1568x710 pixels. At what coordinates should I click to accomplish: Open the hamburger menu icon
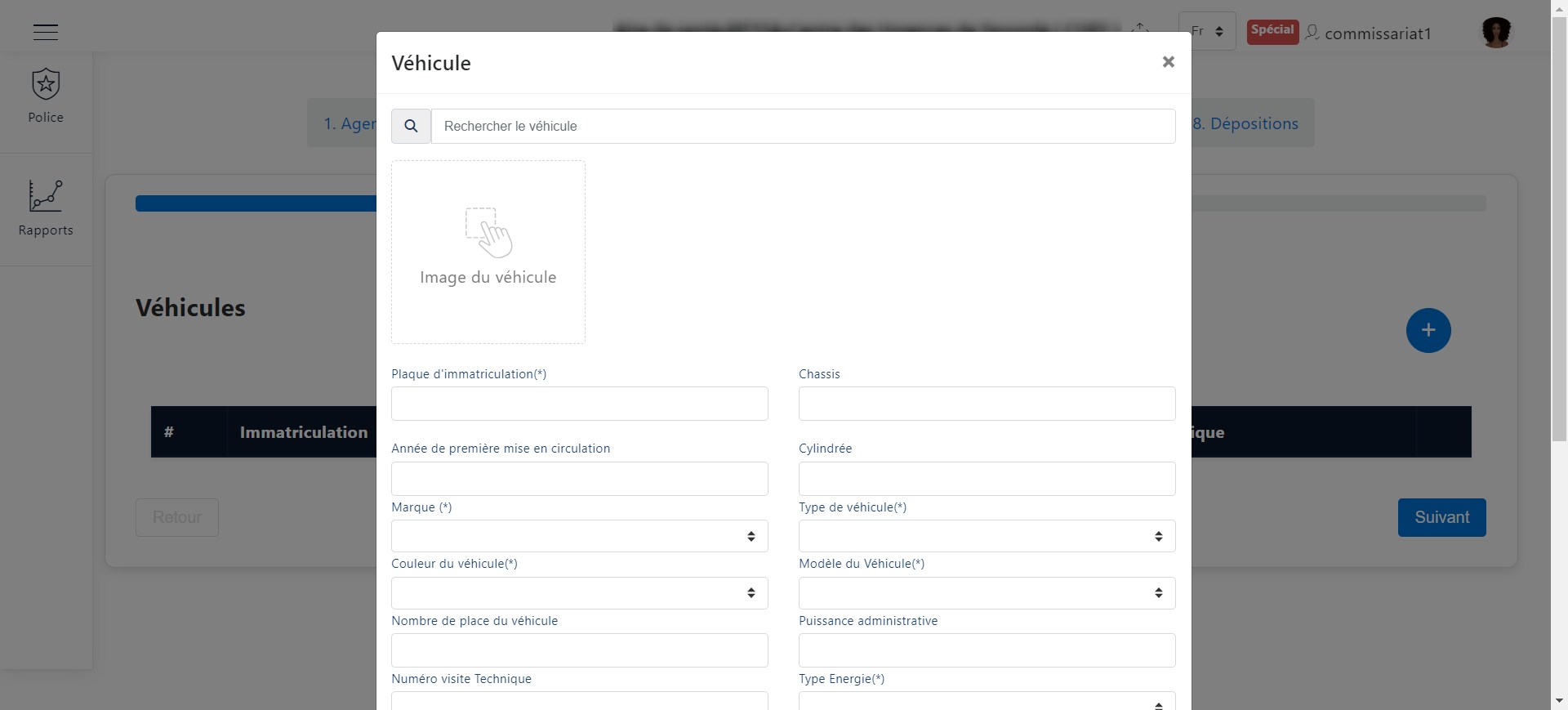click(x=46, y=32)
